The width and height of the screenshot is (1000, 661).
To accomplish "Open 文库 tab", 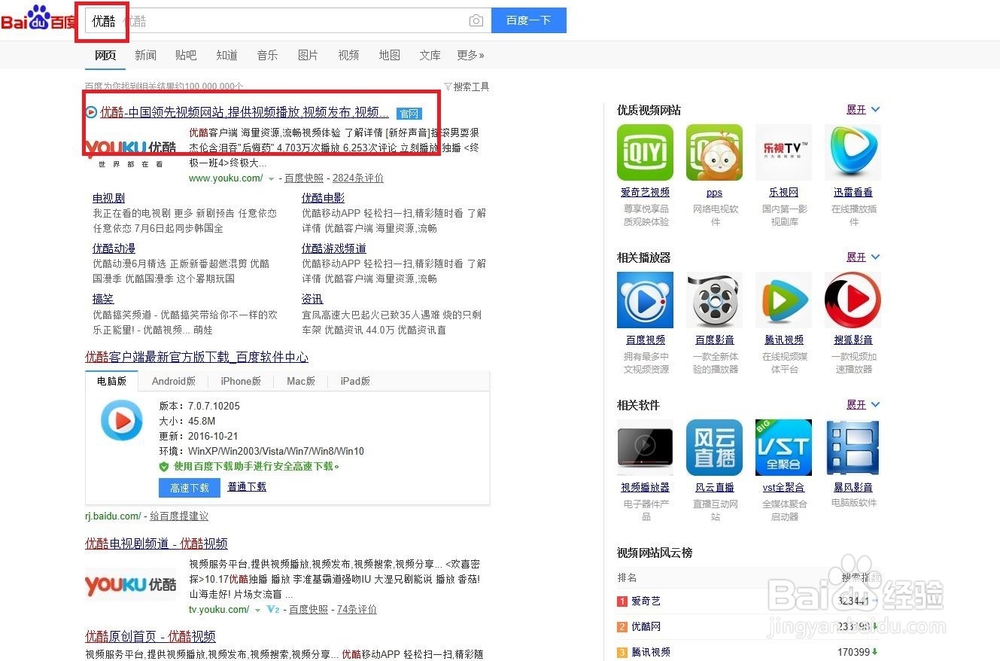I will pyautogui.click(x=430, y=56).
